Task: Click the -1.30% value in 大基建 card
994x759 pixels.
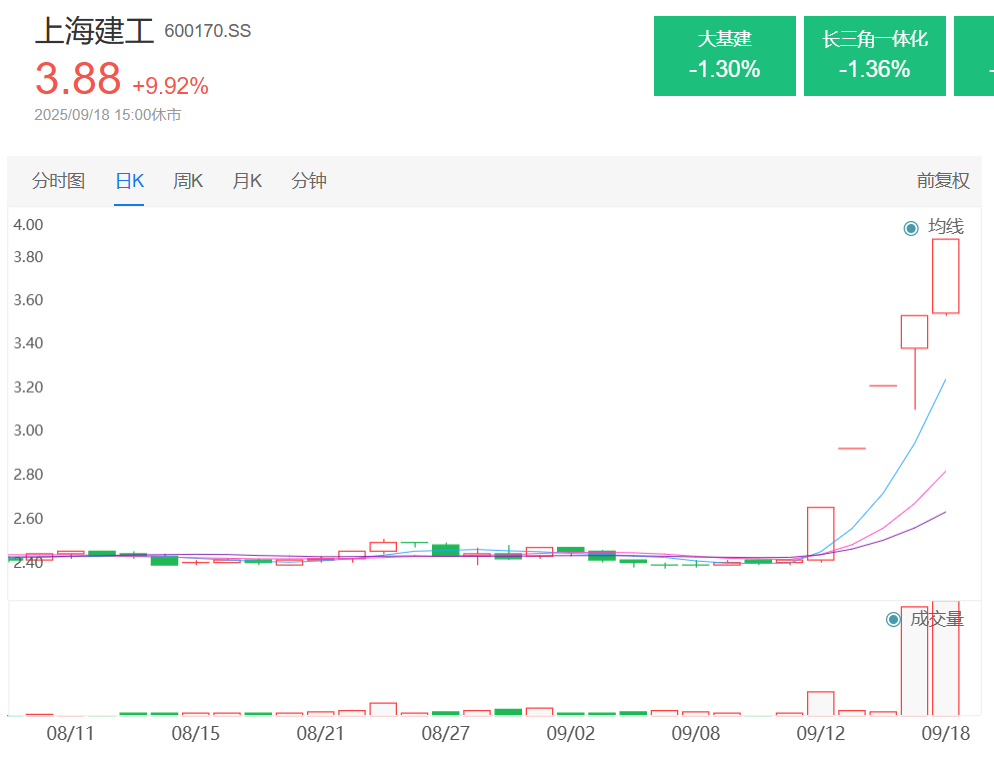Action: tap(725, 68)
